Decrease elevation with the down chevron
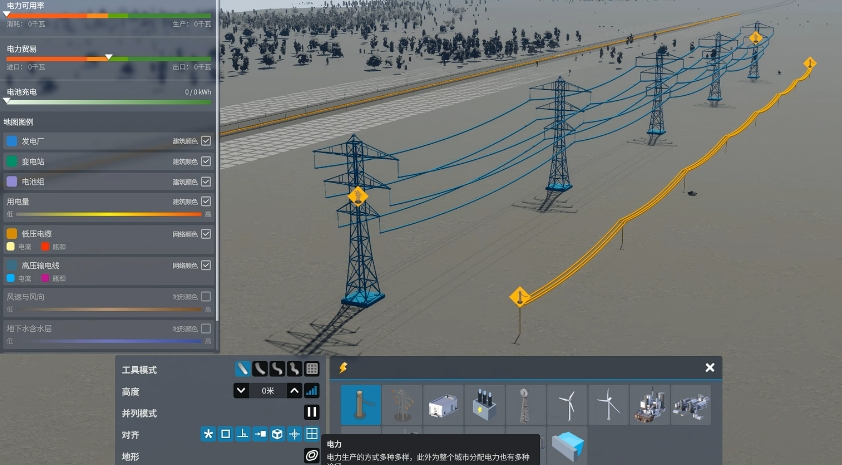This screenshot has height=465, width=842. (241, 390)
